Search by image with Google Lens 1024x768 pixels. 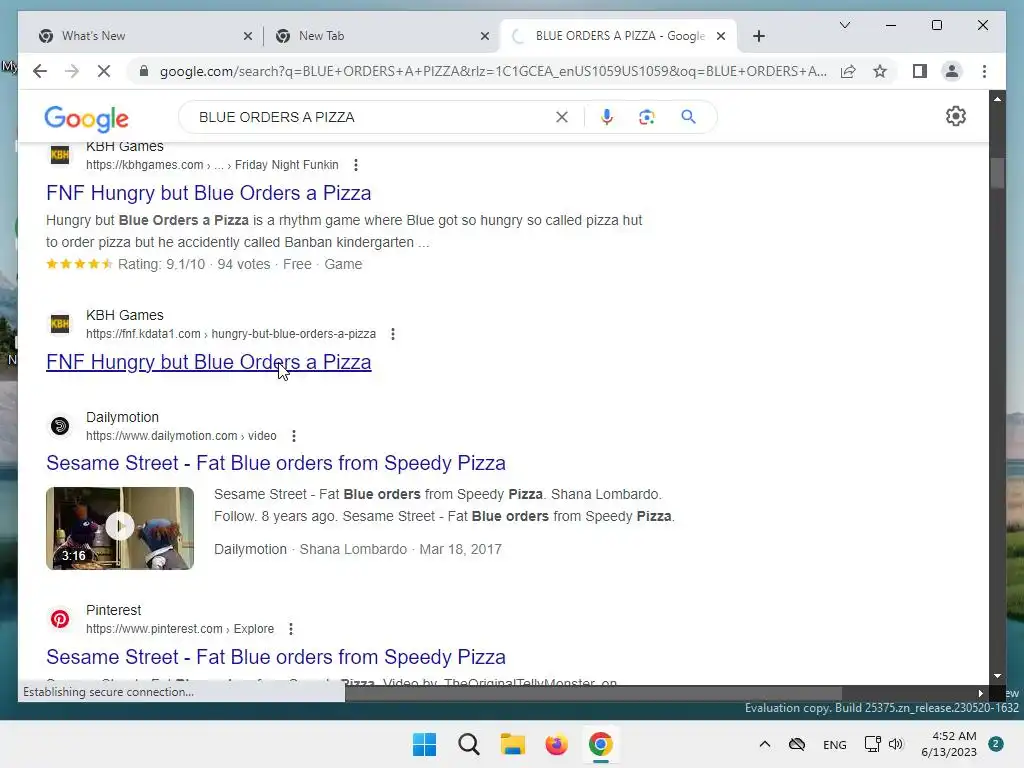pyautogui.click(x=647, y=117)
